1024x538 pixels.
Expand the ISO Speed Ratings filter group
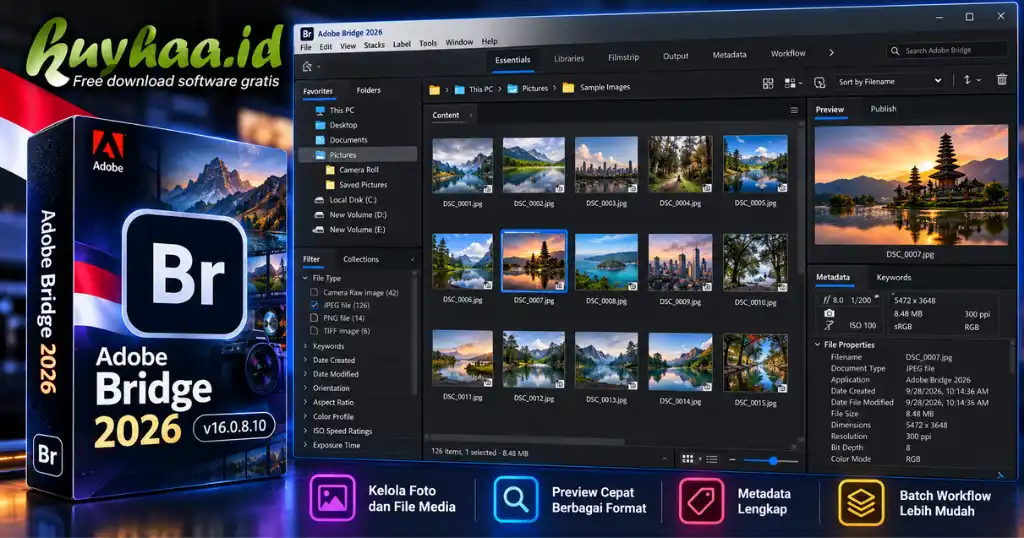[305, 431]
